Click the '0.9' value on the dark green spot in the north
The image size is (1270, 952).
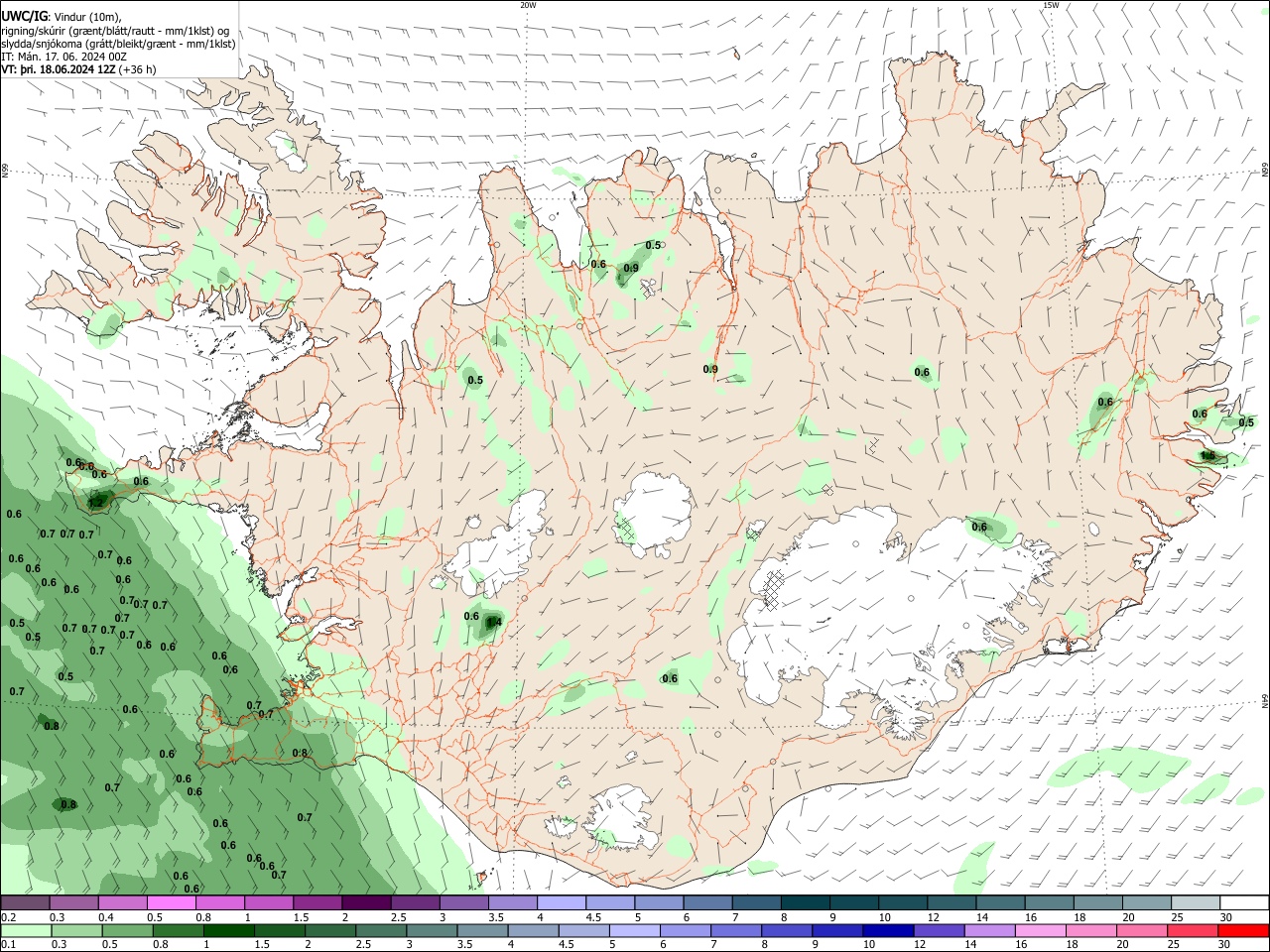631,268
